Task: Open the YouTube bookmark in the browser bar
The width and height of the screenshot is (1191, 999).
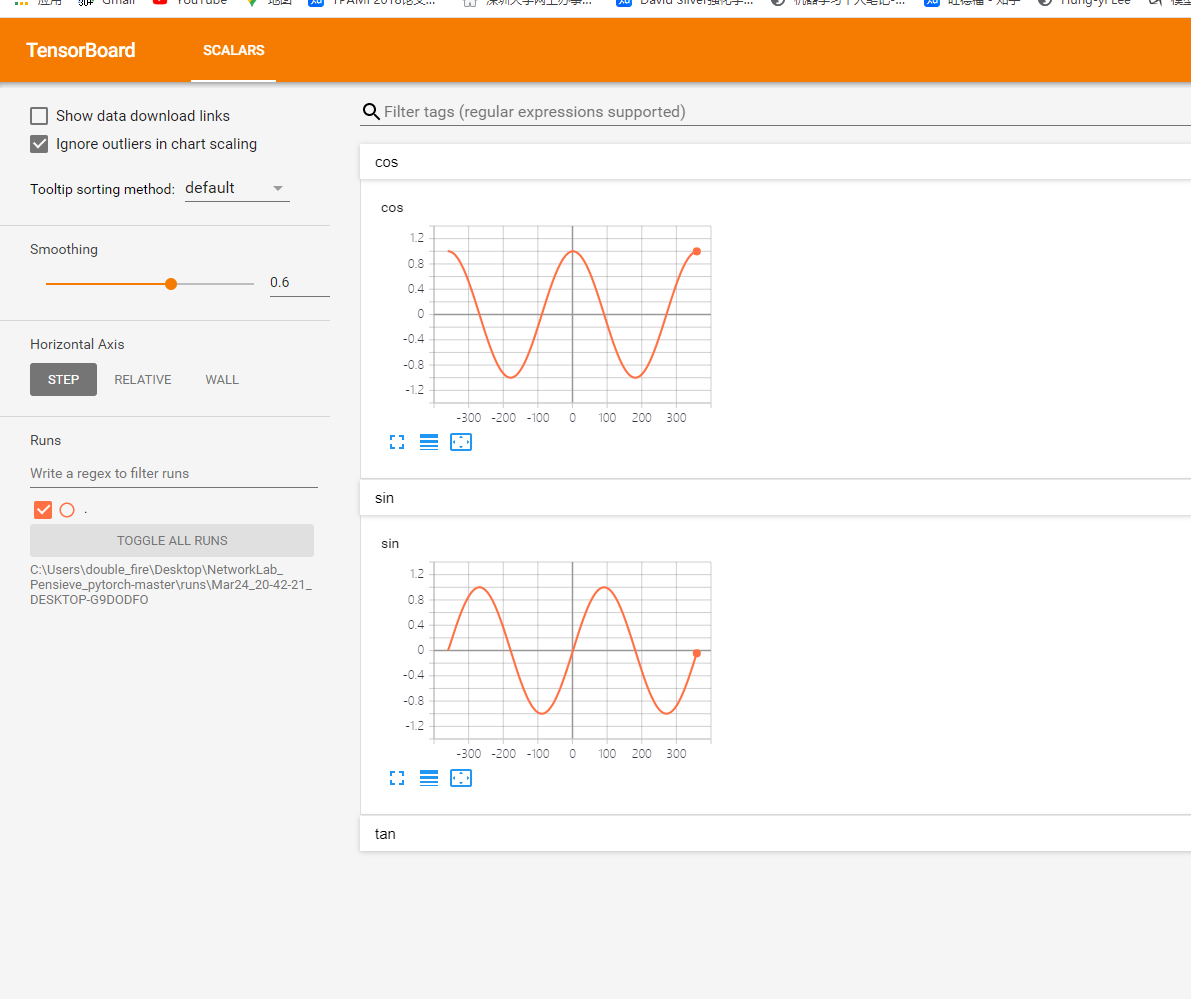Action: coord(188,3)
